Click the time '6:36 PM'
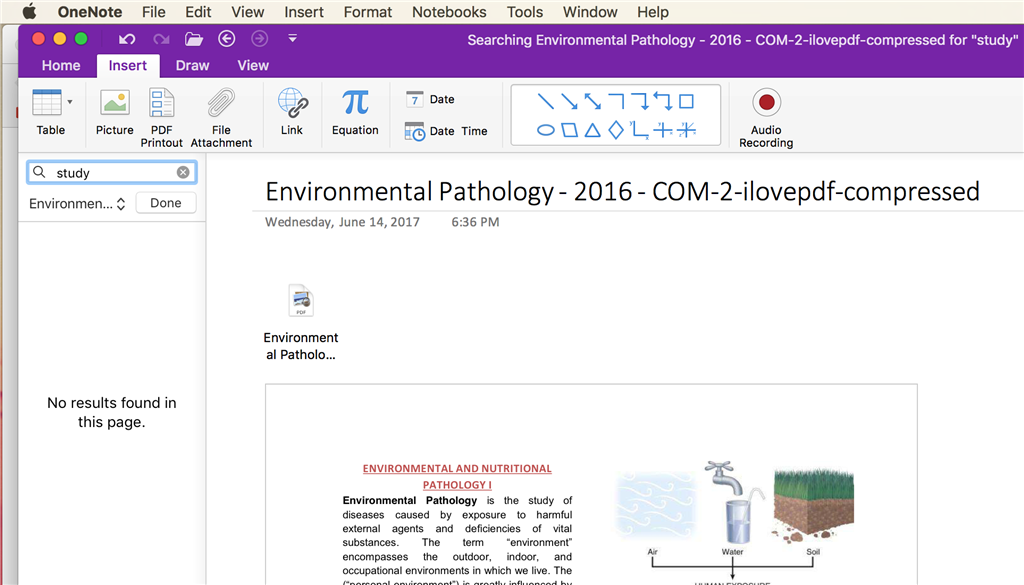Viewport: 1024px width, 585px height. click(475, 222)
